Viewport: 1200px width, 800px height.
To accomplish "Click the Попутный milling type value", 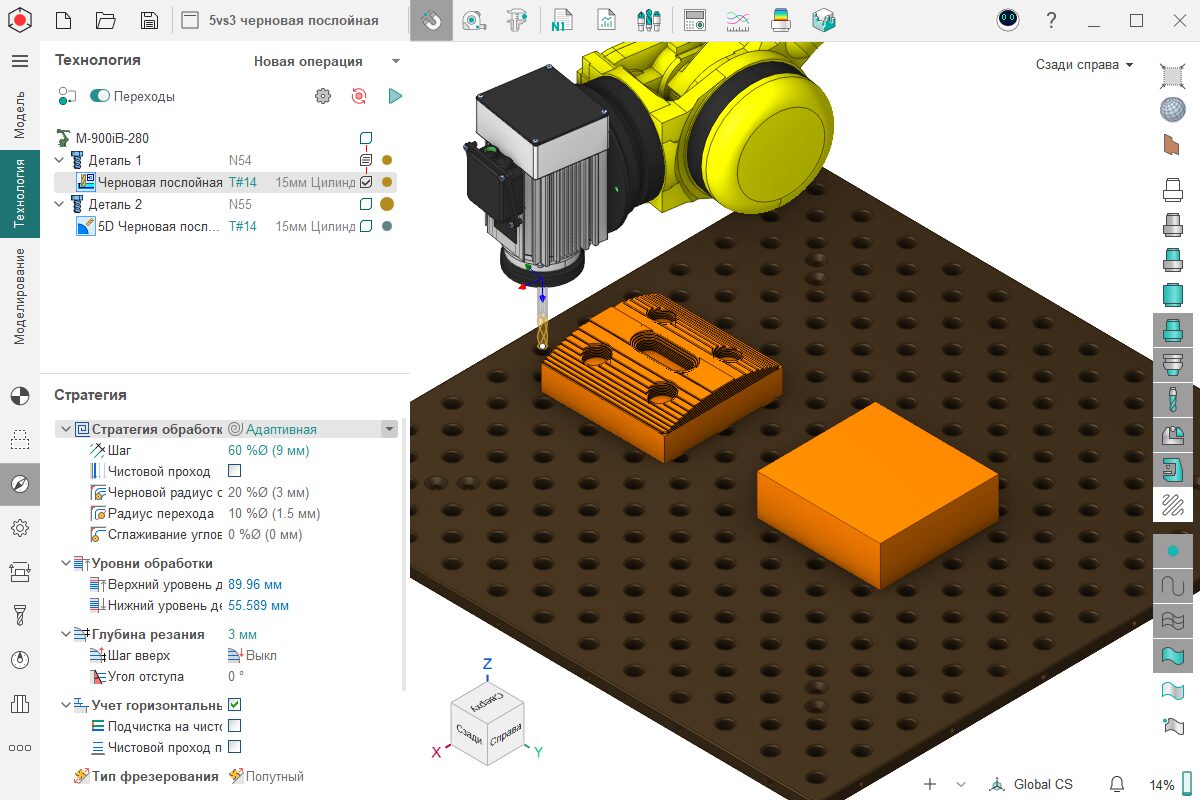I will 274,776.
